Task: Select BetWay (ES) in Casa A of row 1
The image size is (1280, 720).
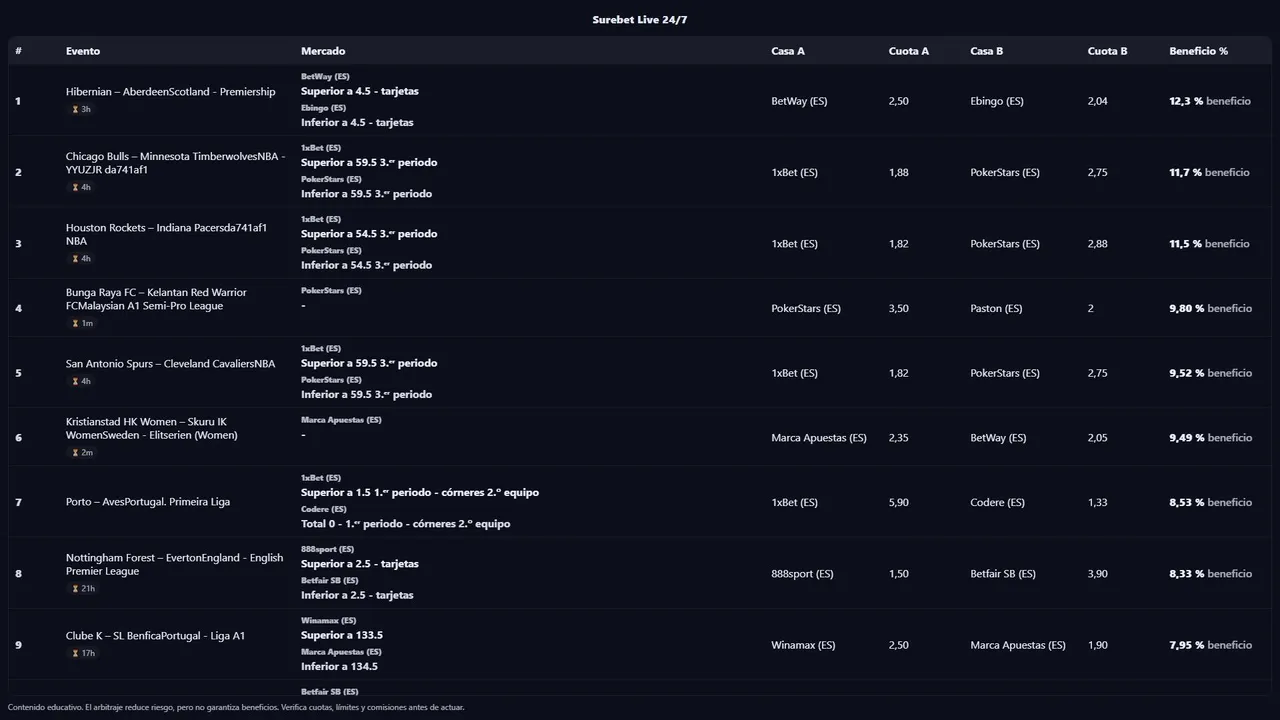Action: point(799,101)
